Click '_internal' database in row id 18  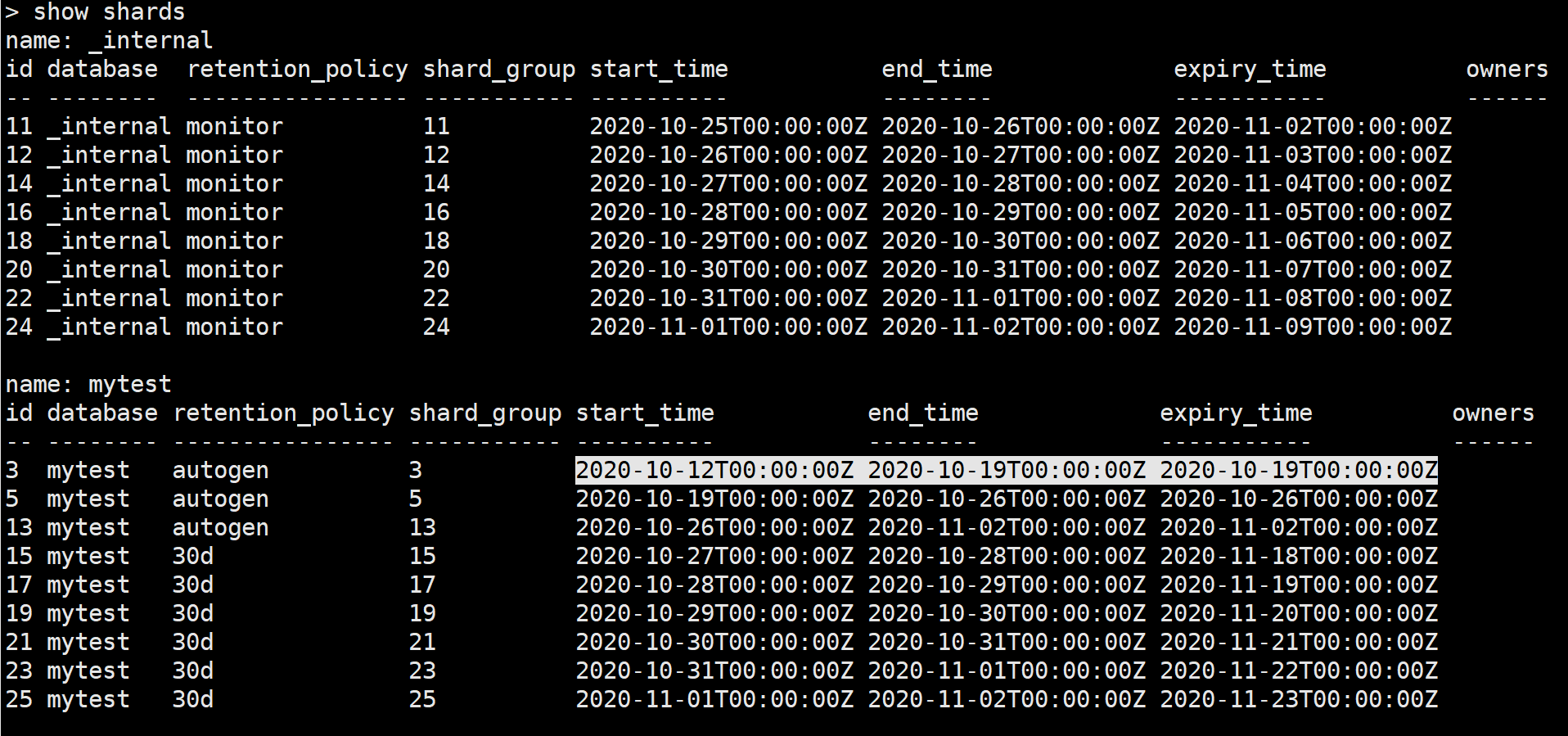pos(109,242)
